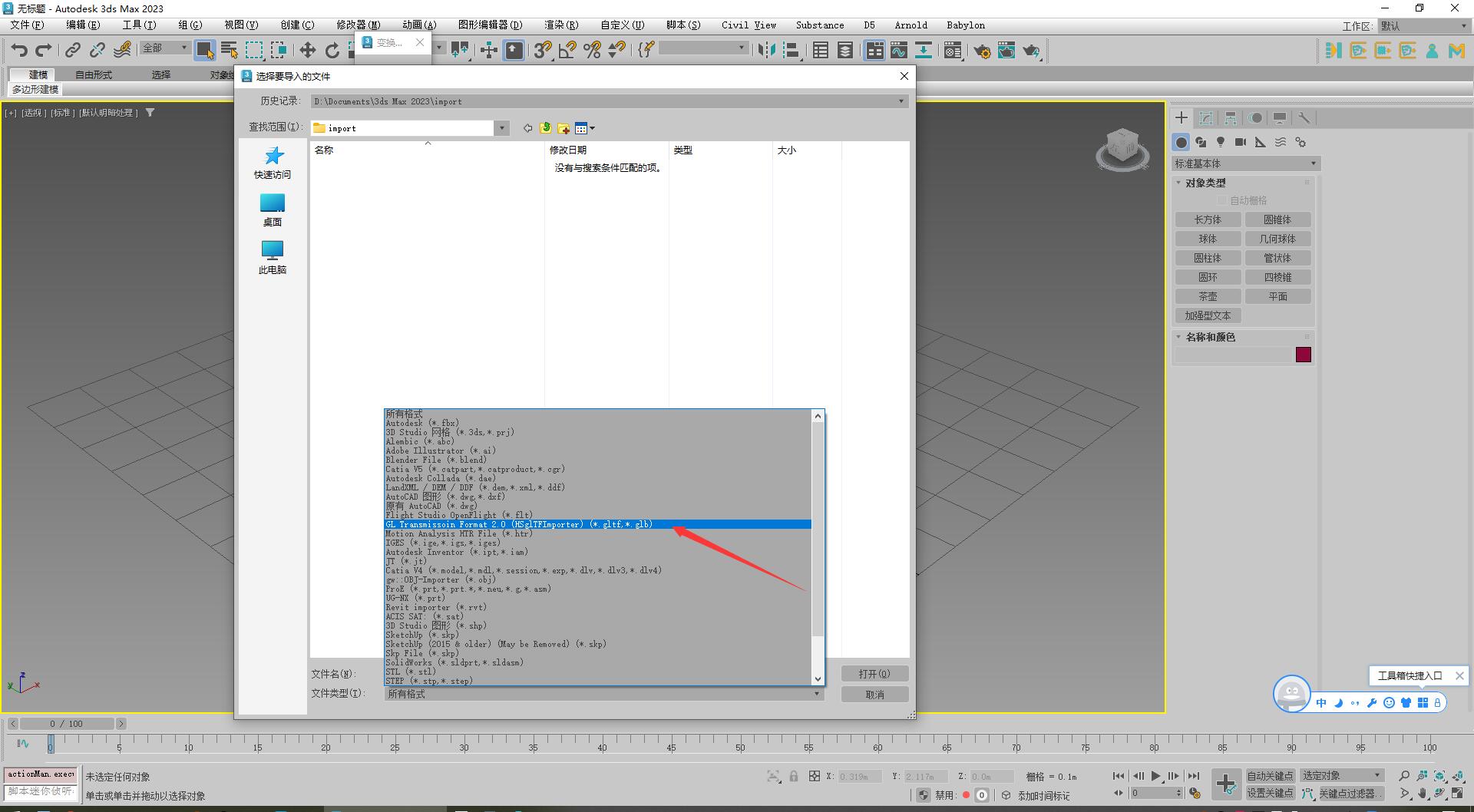Open the Arnold menu

[x=911, y=25]
